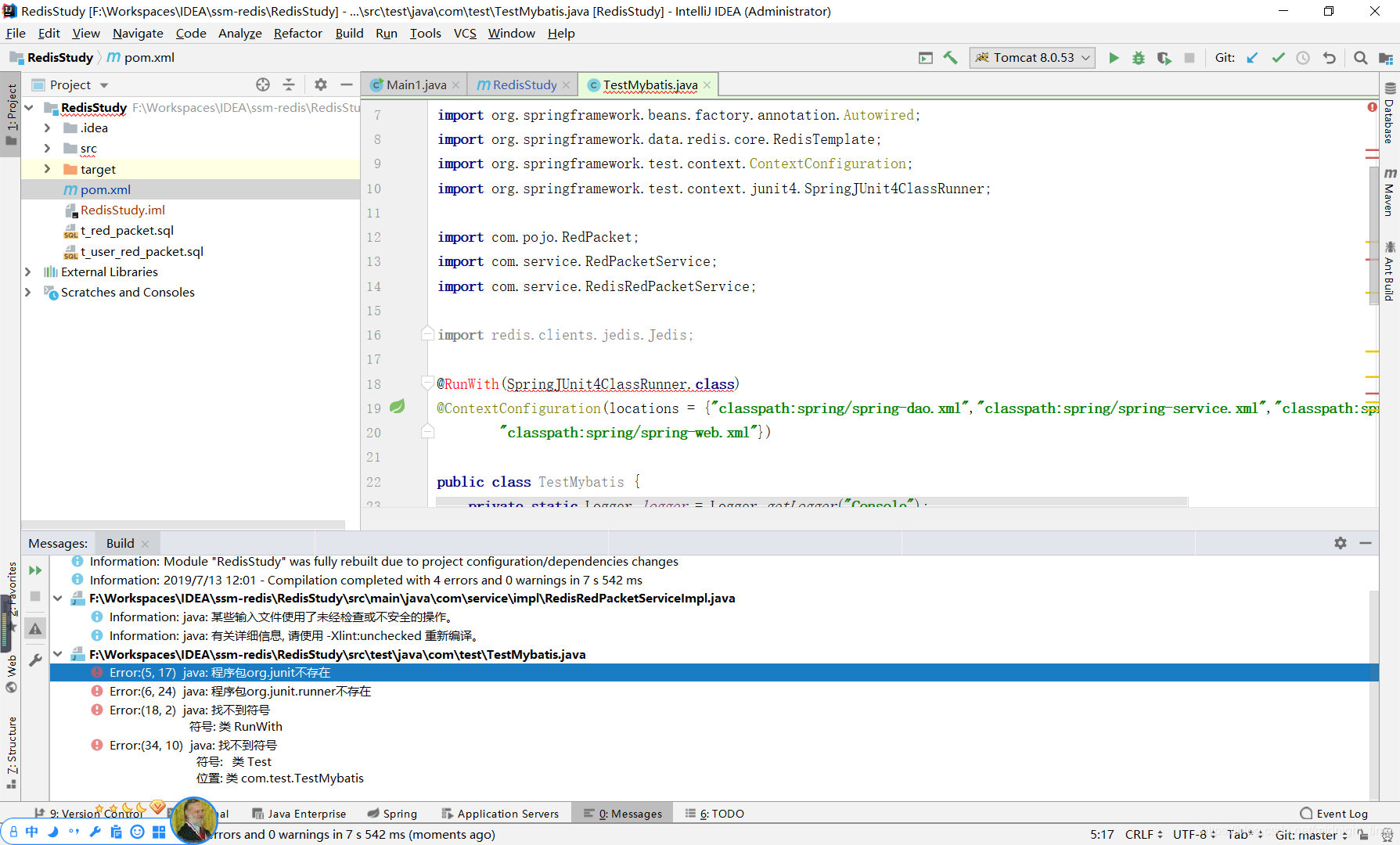Image resolution: width=1400 pixels, height=845 pixels.
Task: Click the Scroll from Source target icon
Action: [x=263, y=84]
